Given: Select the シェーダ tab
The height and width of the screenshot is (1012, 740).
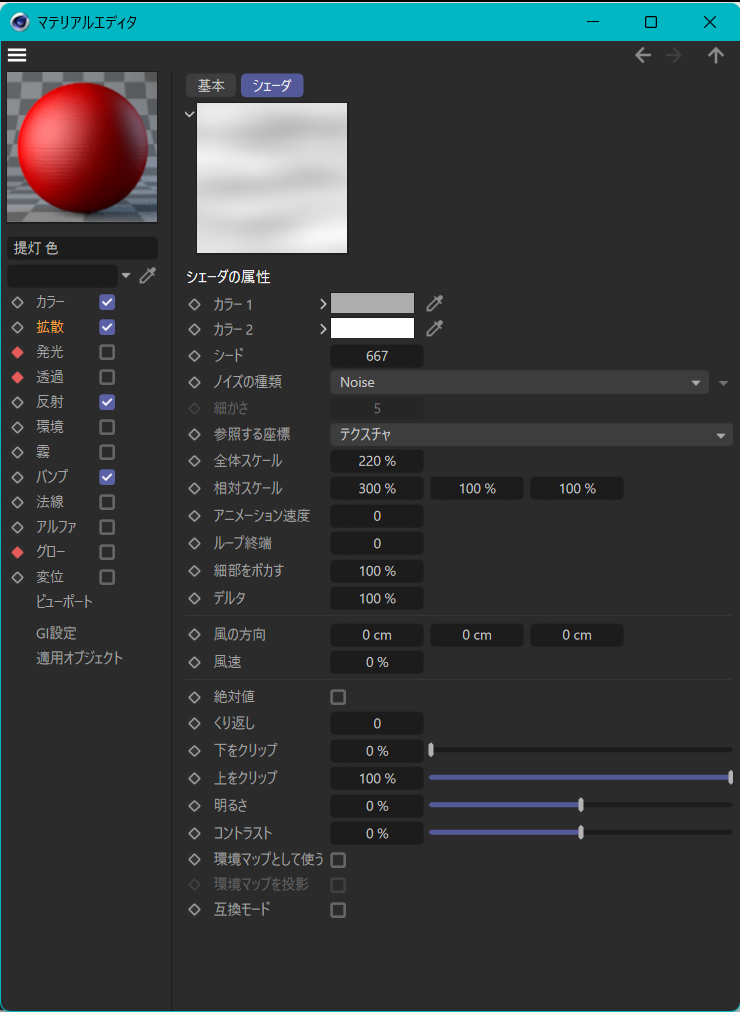Looking at the screenshot, I should pos(272,86).
